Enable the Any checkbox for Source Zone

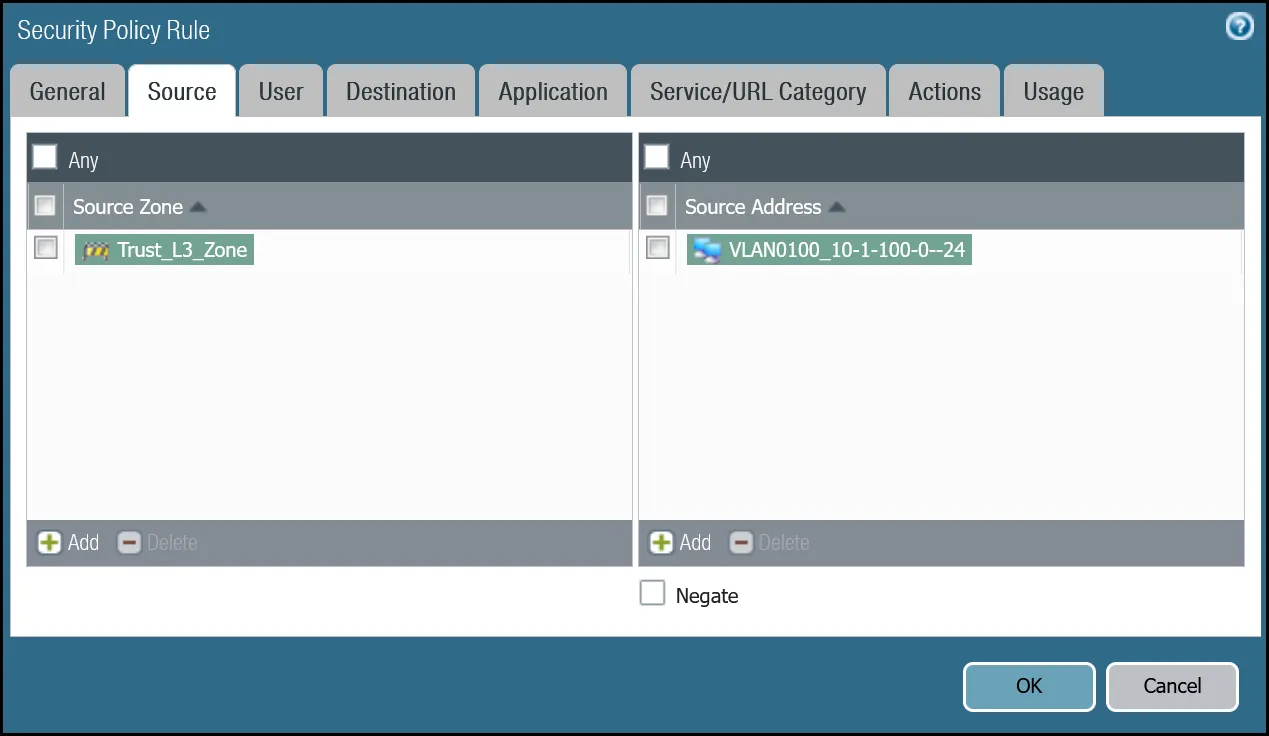coord(45,158)
